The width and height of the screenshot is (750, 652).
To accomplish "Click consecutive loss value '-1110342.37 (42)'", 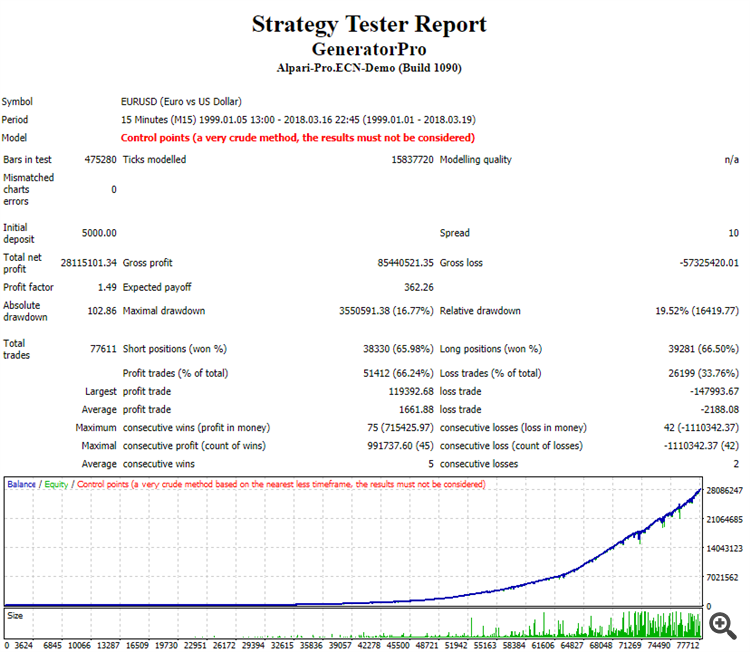I will (x=701, y=446).
